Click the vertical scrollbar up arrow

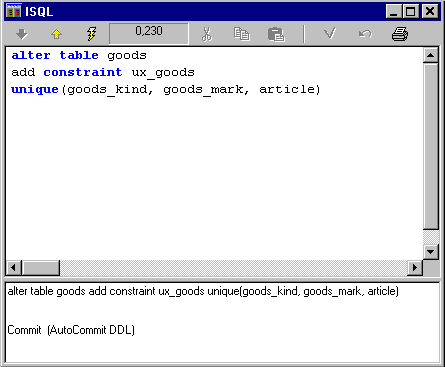coord(431,55)
